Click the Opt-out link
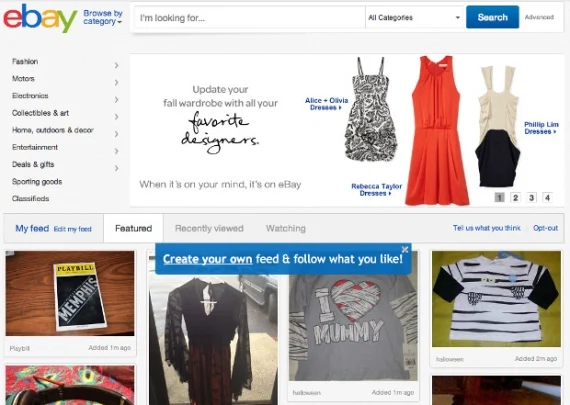This screenshot has height=405, width=570. [545, 228]
